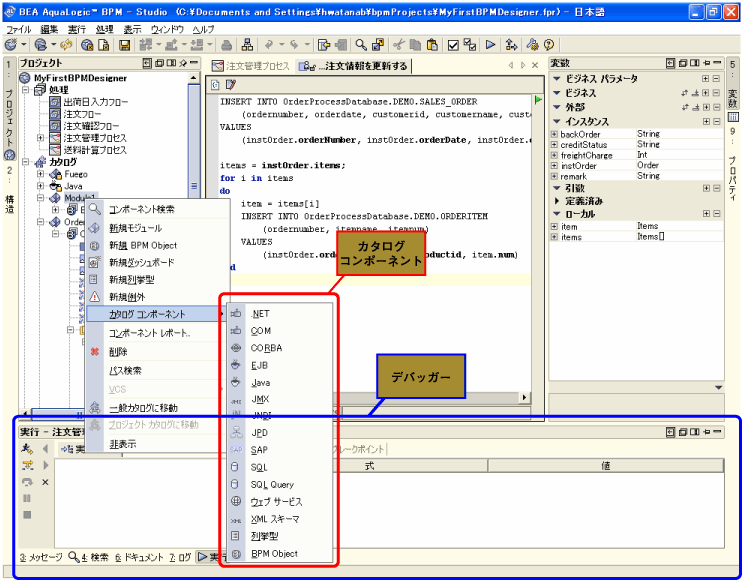Open the 編集 menu
This screenshot has width=745, height=580.
click(x=48, y=29)
